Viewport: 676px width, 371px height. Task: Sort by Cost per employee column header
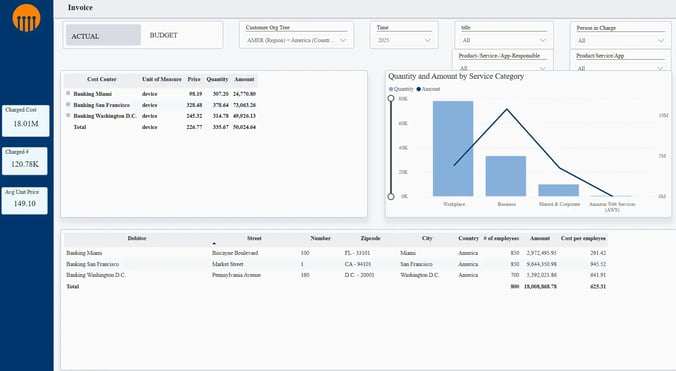point(583,238)
